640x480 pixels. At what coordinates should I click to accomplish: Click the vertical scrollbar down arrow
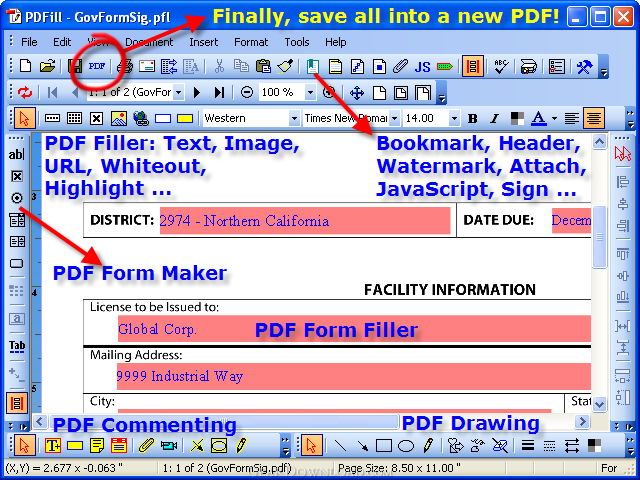tap(599, 404)
